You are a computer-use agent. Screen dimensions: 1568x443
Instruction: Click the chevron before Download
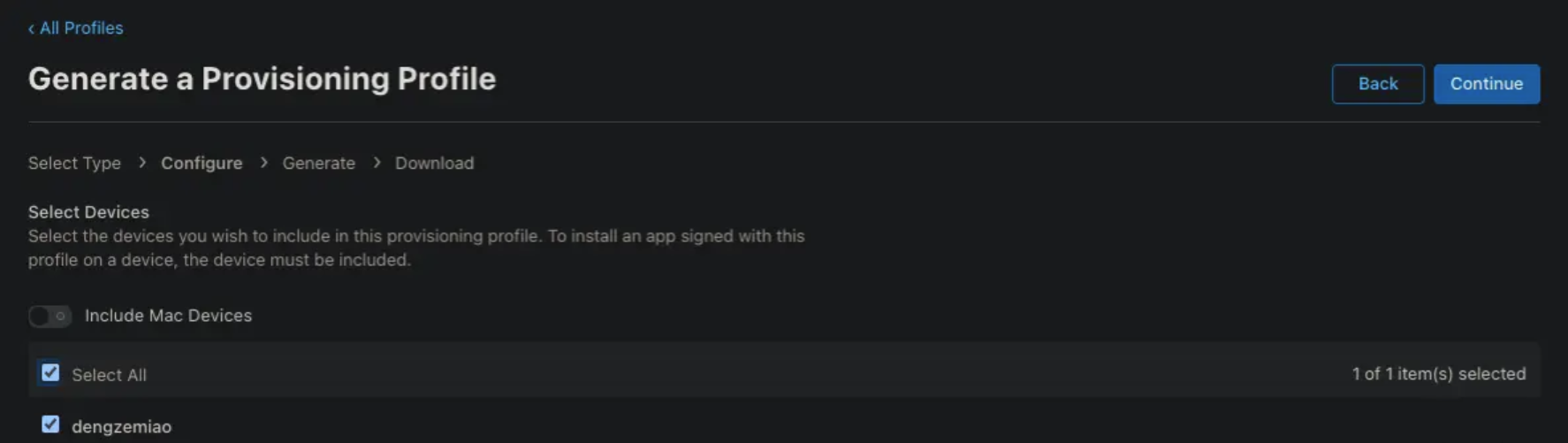click(x=377, y=163)
